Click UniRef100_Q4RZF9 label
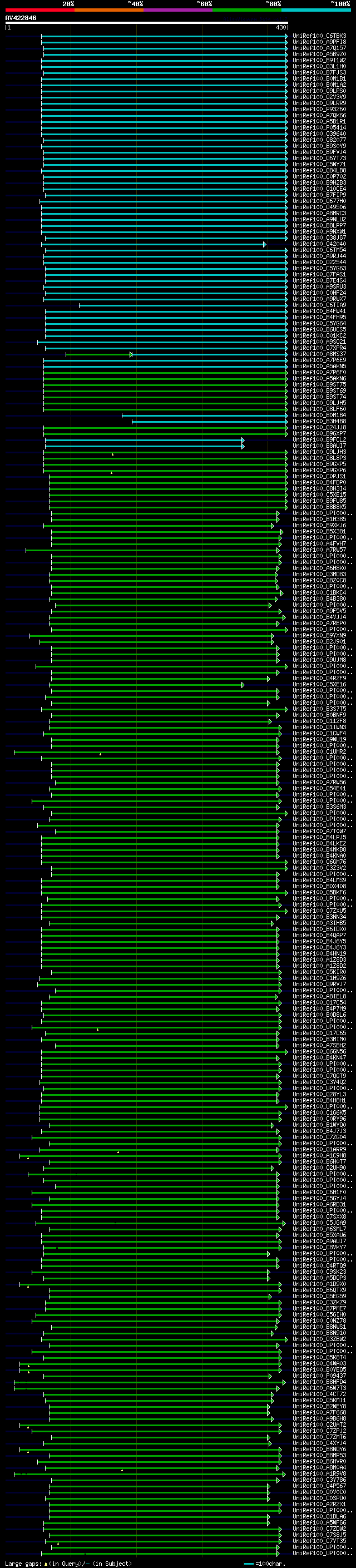The image size is (356, 1568). coord(319,679)
